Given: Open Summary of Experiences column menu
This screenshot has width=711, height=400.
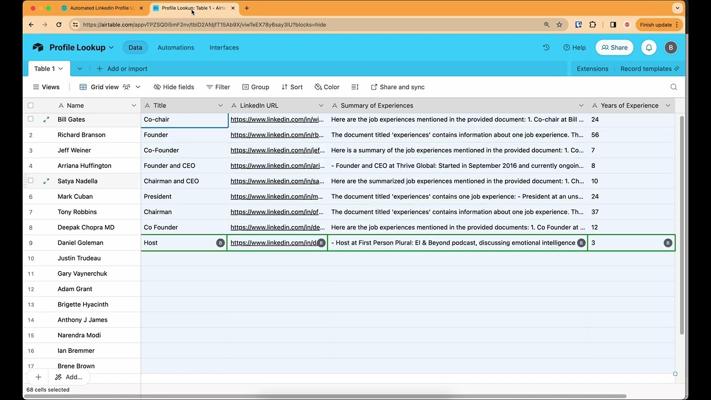Looking at the screenshot, I should 581,105.
